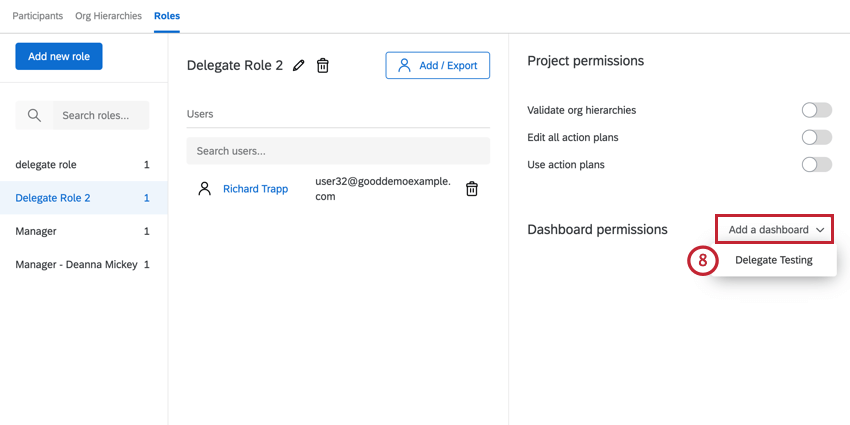850x425 pixels.
Task: Click the pencil icon to rename Delegate Role 2
Action: 299,66
